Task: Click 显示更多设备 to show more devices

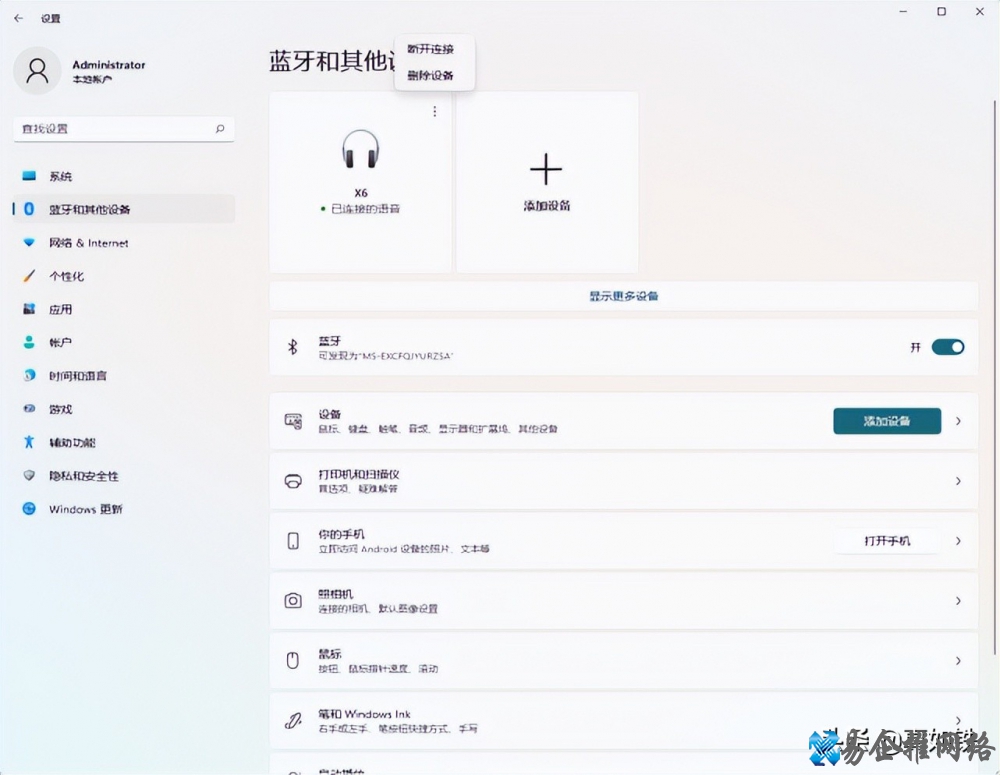Action: [623, 296]
